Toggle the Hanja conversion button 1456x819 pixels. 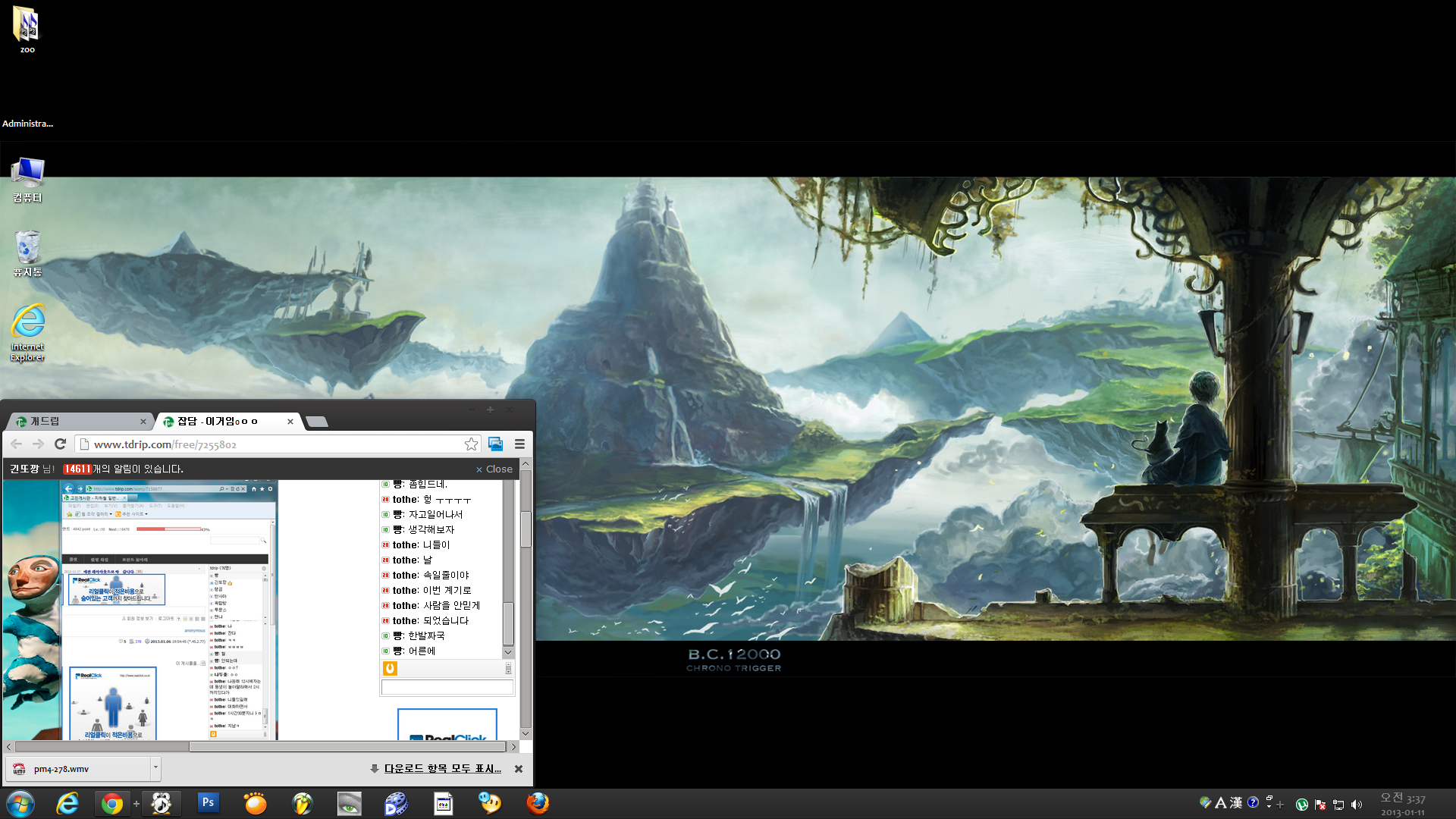tap(1236, 802)
